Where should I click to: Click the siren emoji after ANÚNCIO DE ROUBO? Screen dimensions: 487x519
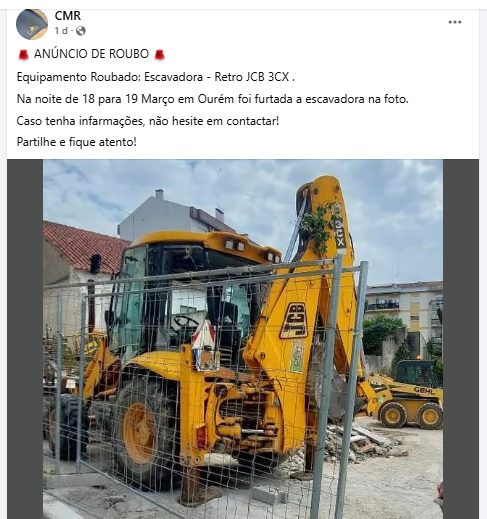(x=160, y=54)
